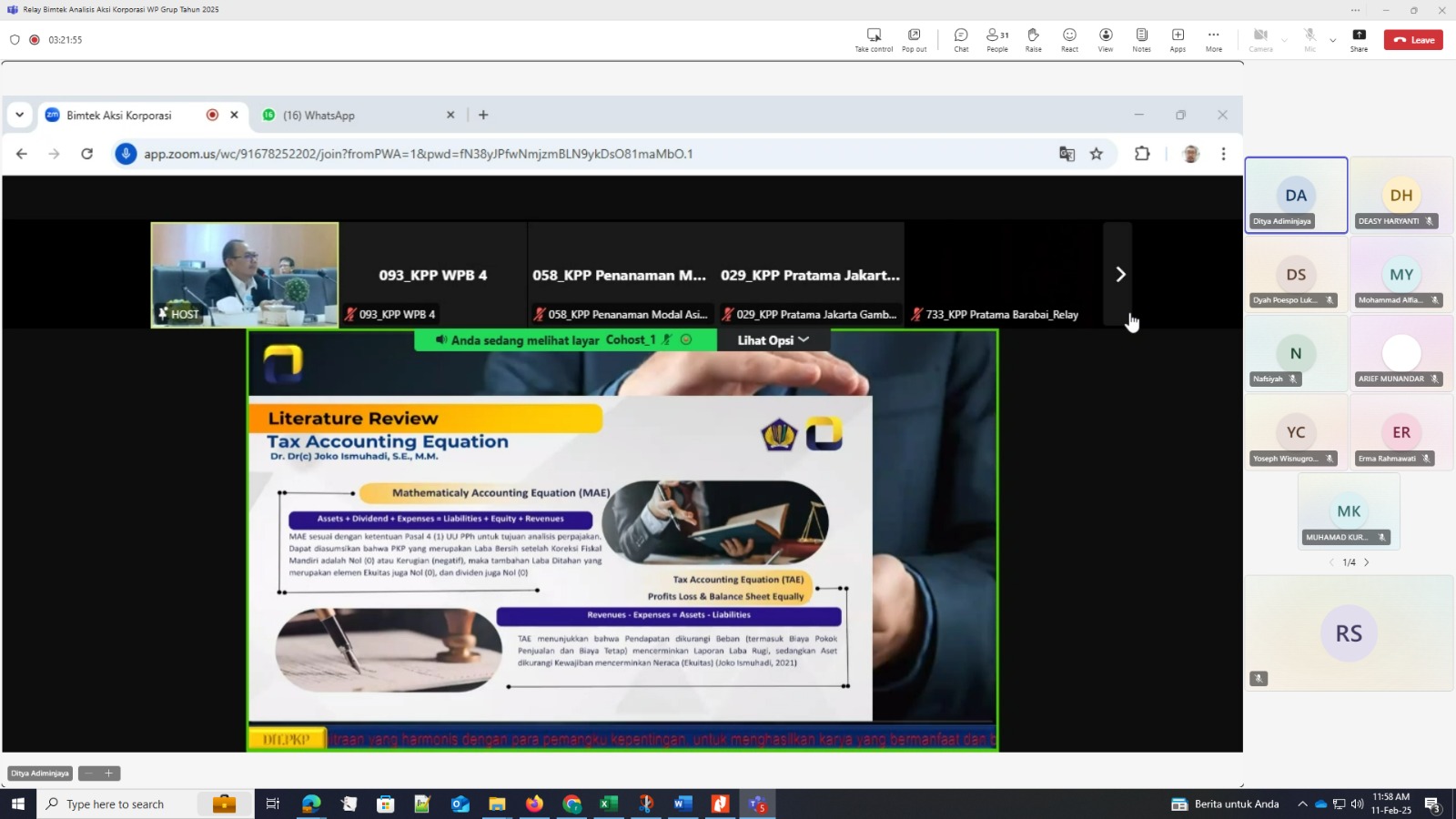Click the browser address bar URL
This screenshot has height=819, width=1456.
419,154
